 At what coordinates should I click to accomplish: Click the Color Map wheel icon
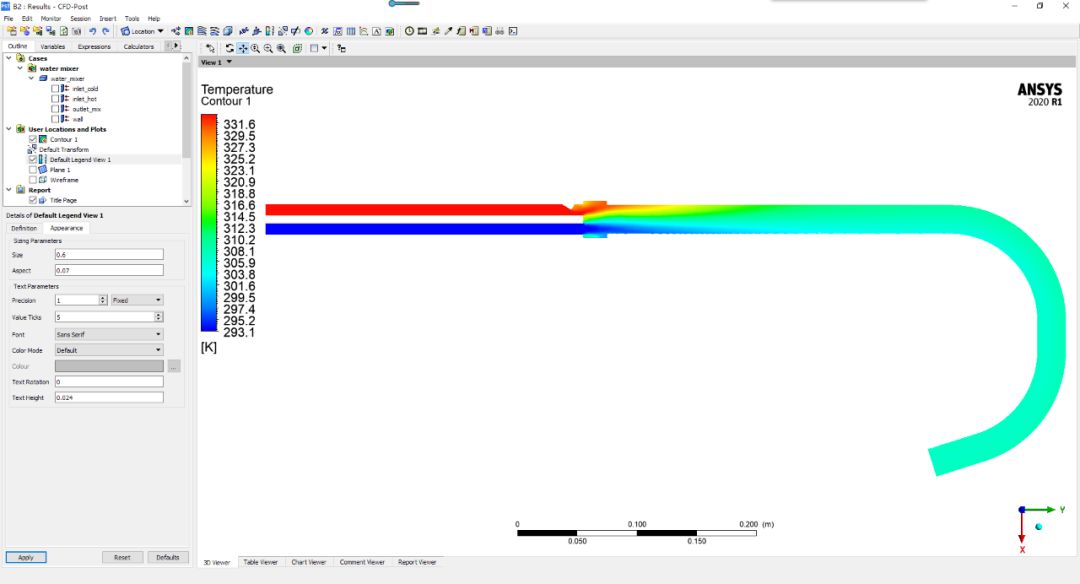point(309,31)
